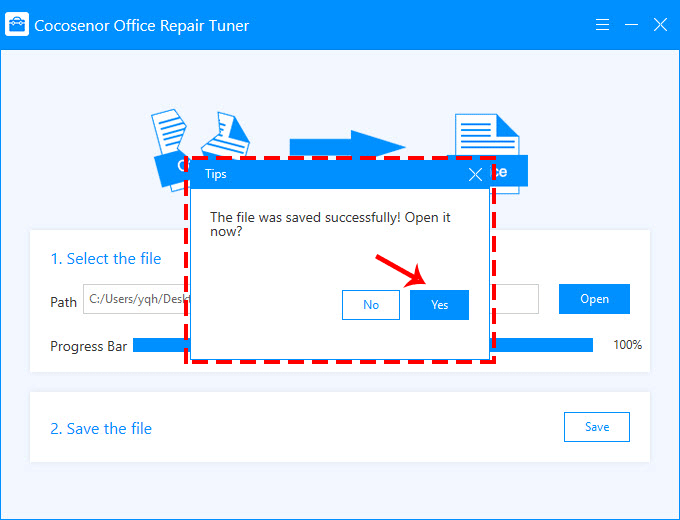Click the 'file was saved successfully' message
Screen dimensions: 680x520
click(x=330, y=224)
